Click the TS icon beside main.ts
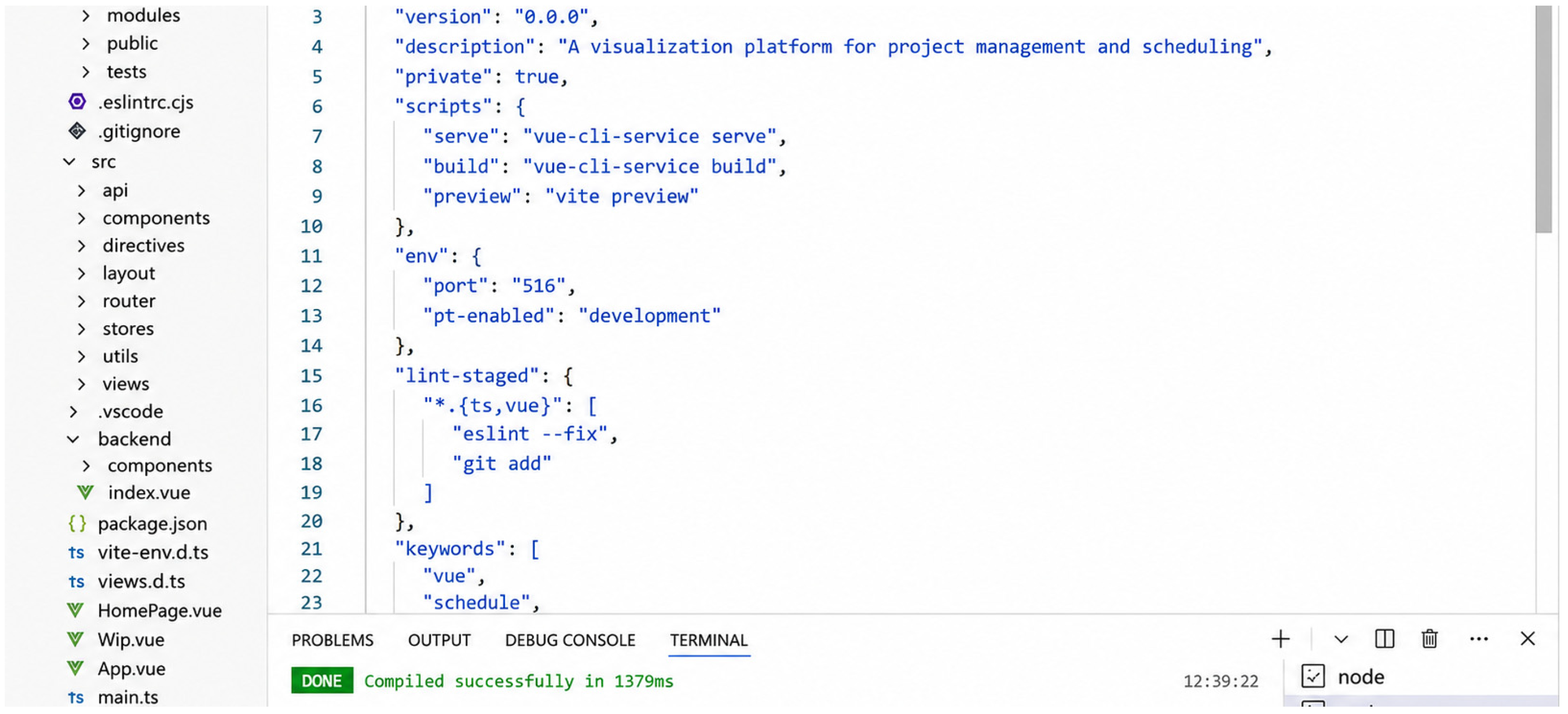 tap(76, 698)
